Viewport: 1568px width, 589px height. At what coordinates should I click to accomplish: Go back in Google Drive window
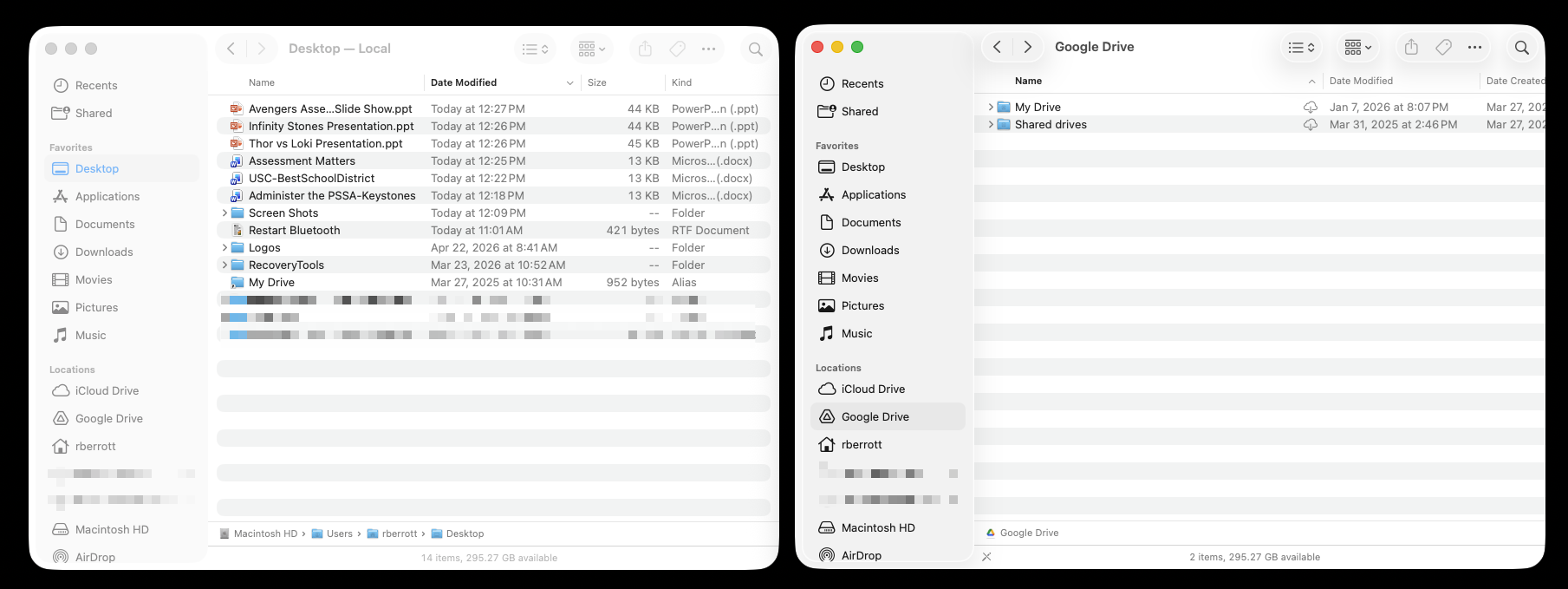click(x=998, y=47)
